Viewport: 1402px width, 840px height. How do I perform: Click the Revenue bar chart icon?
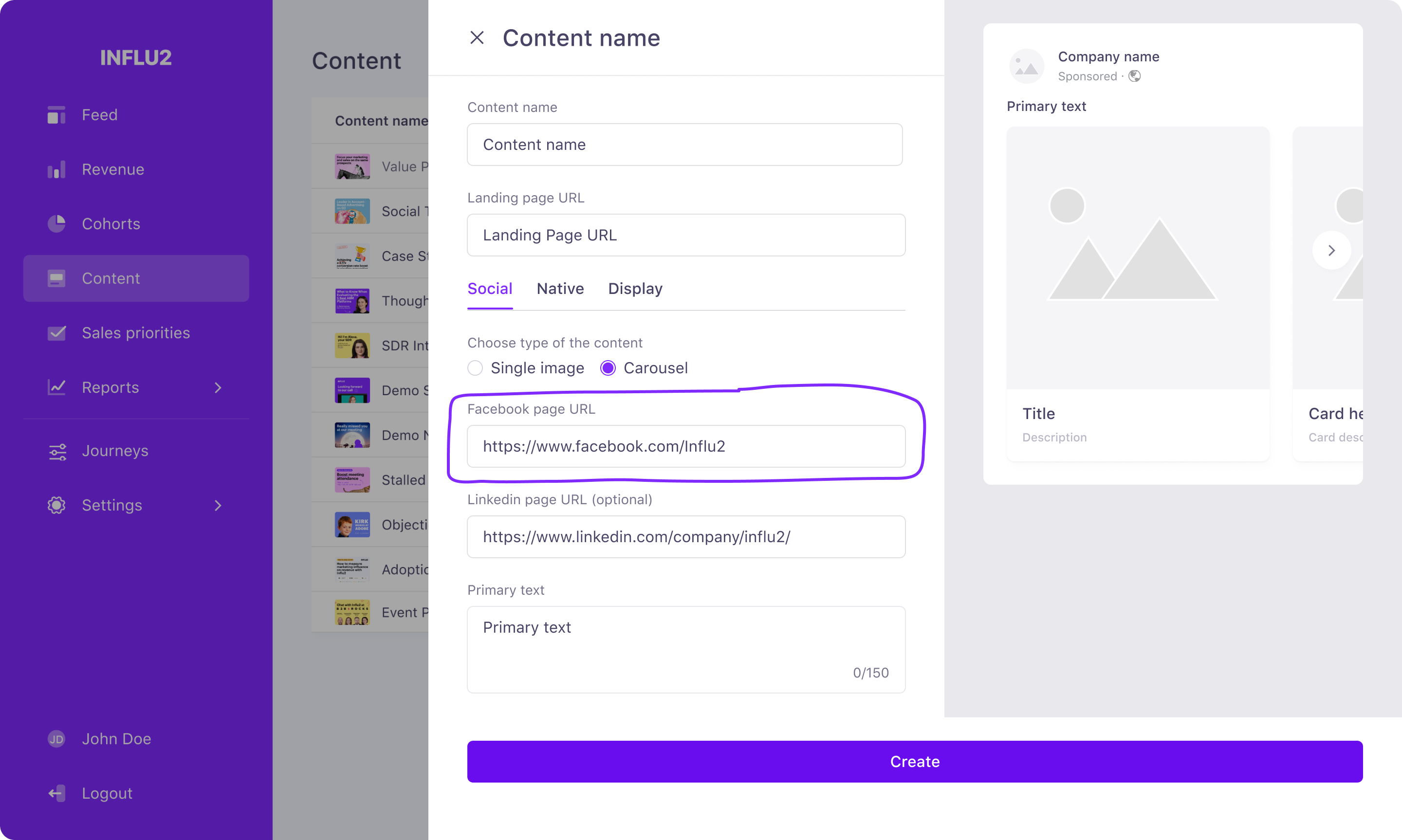(x=56, y=169)
